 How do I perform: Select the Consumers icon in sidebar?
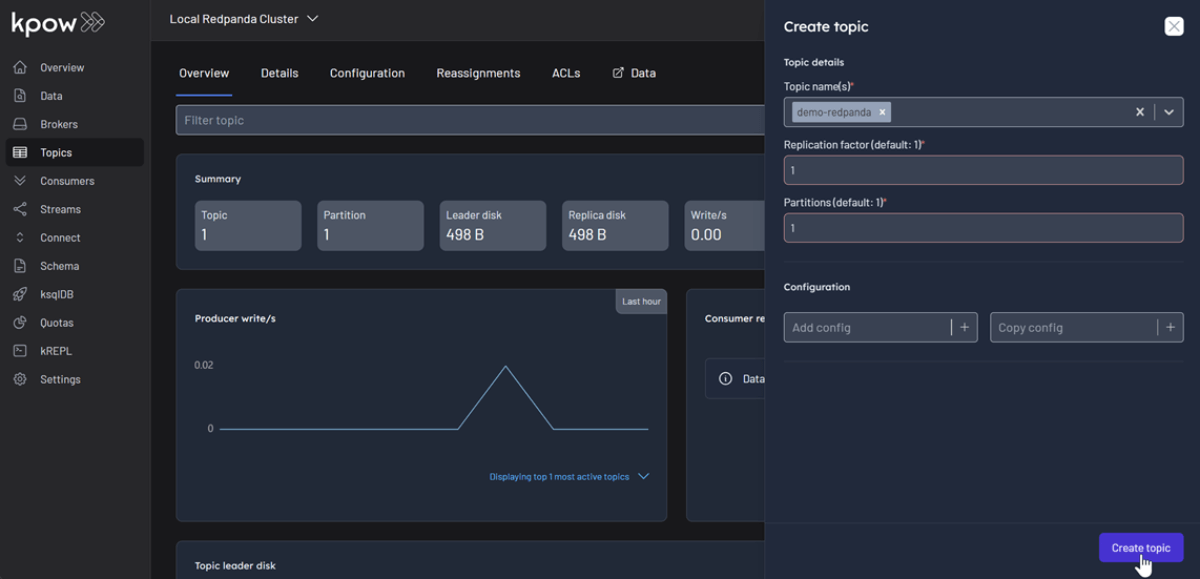tap(20, 181)
